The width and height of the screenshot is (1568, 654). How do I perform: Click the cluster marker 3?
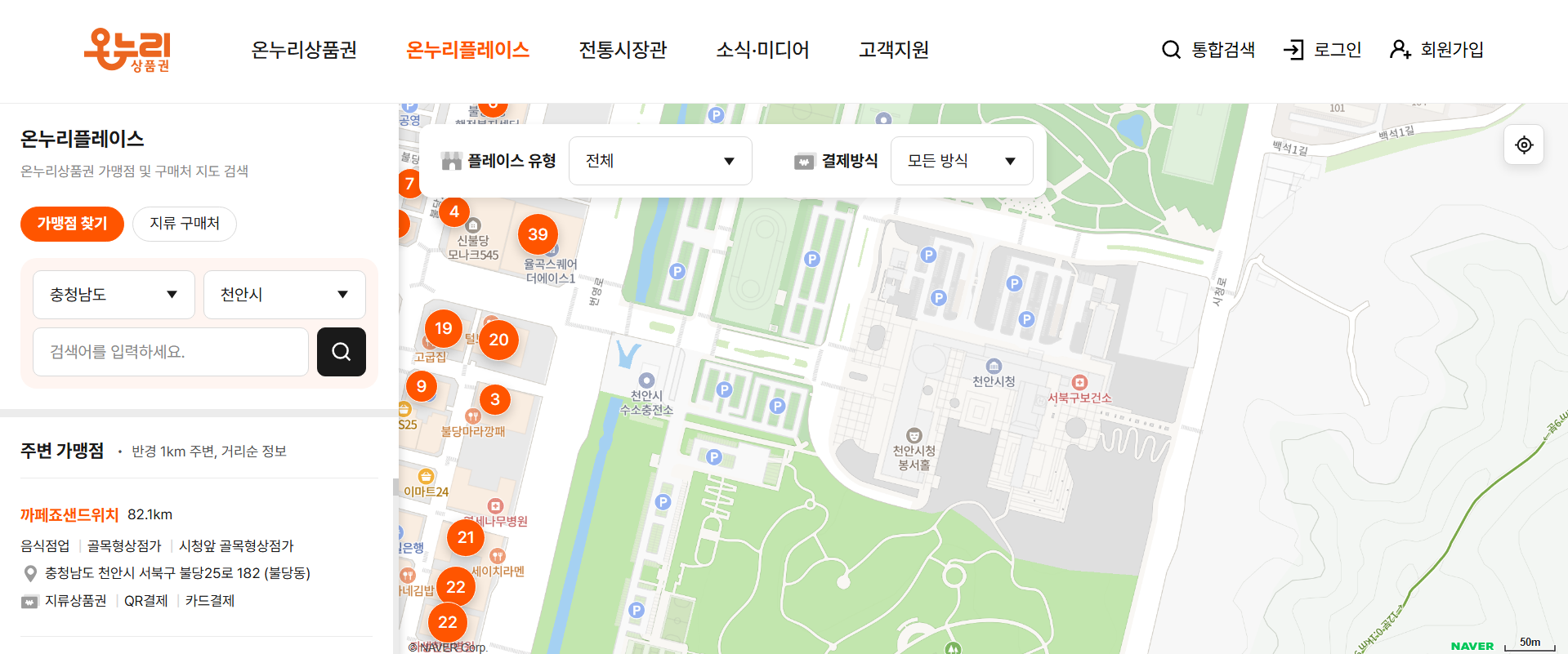pos(495,399)
